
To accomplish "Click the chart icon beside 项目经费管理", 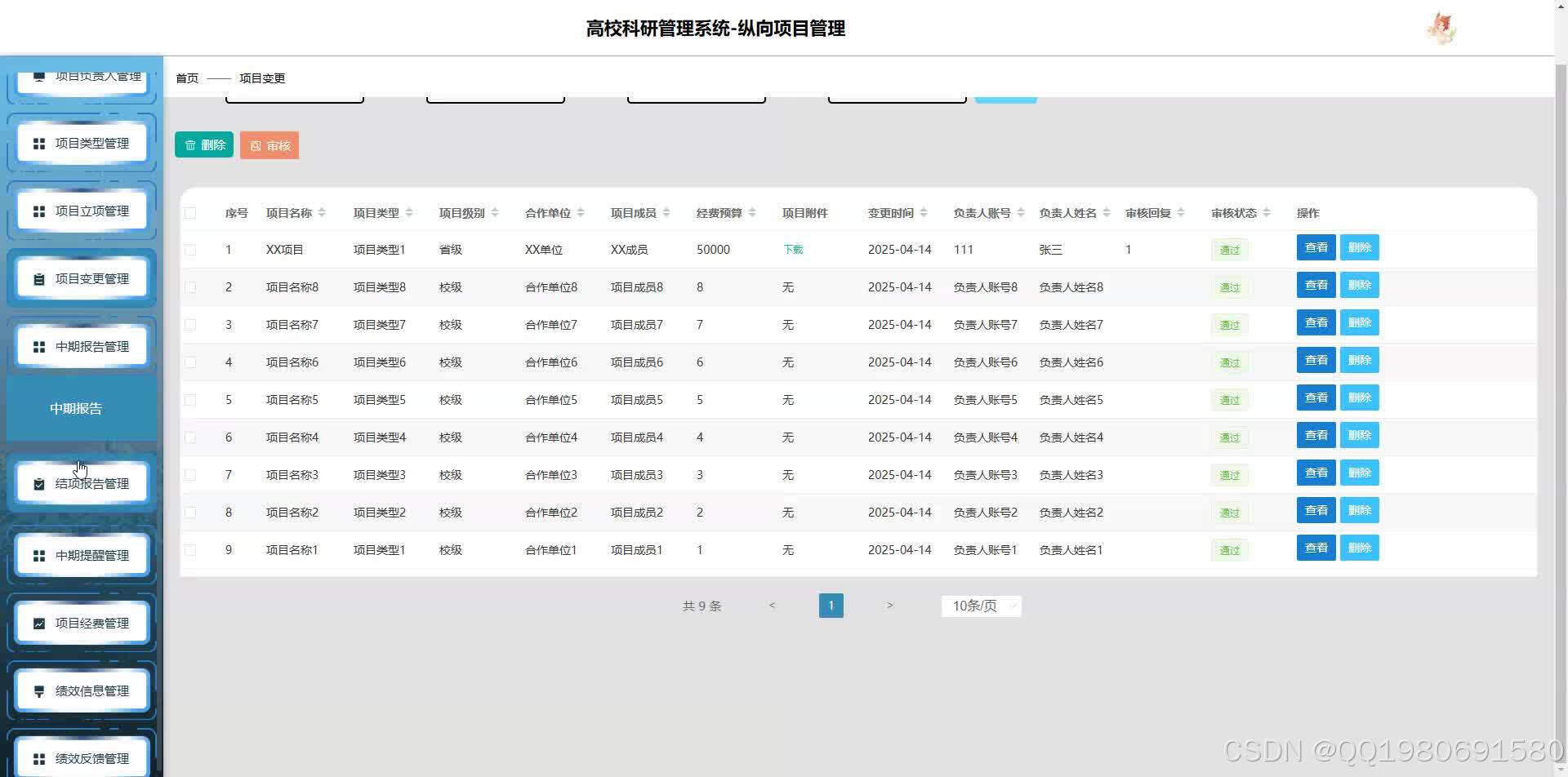I will [x=38, y=624].
